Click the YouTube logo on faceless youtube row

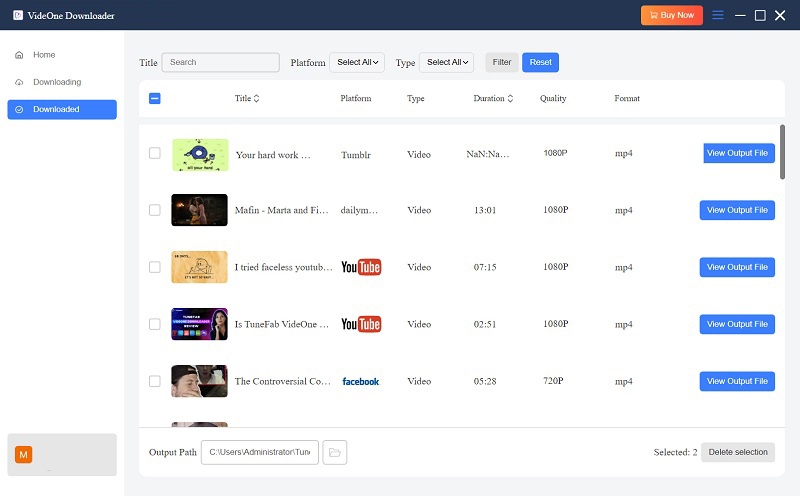[361, 267]
